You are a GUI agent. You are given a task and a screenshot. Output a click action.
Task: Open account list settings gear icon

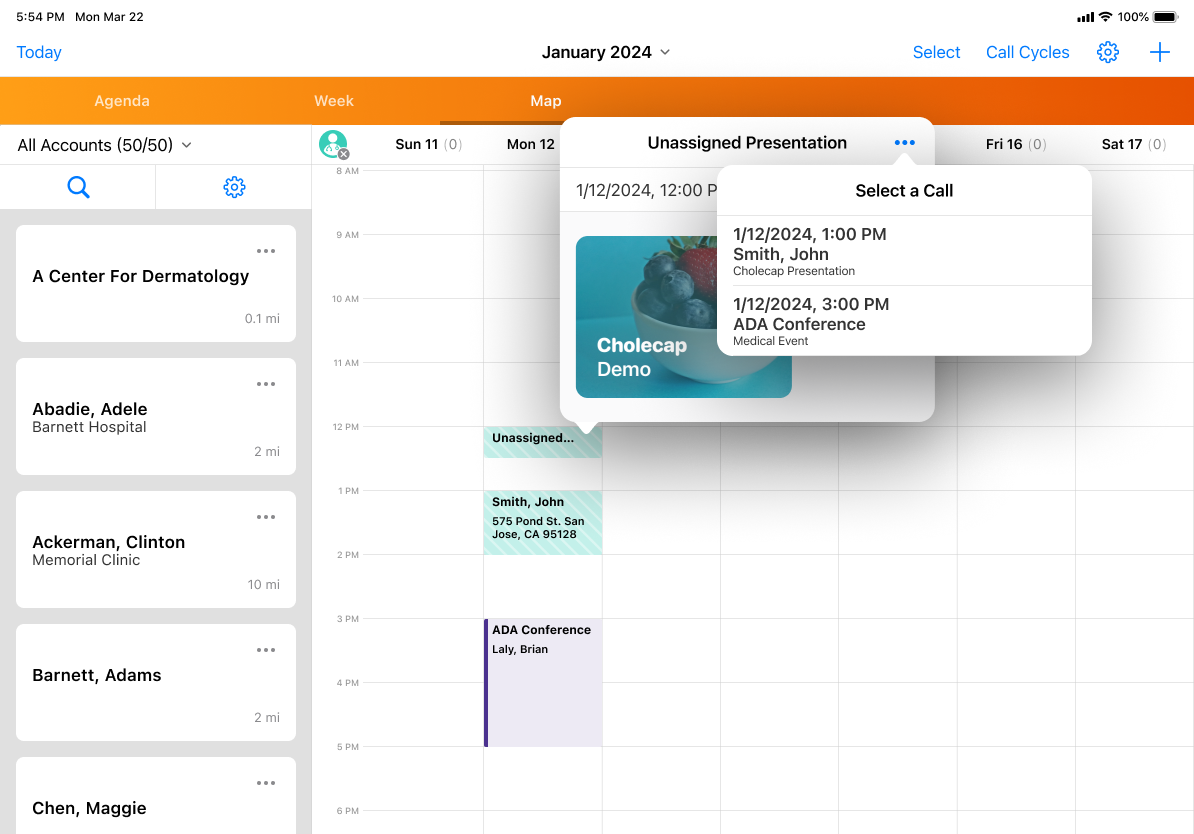pyautogui.click(x=234, y=187)
